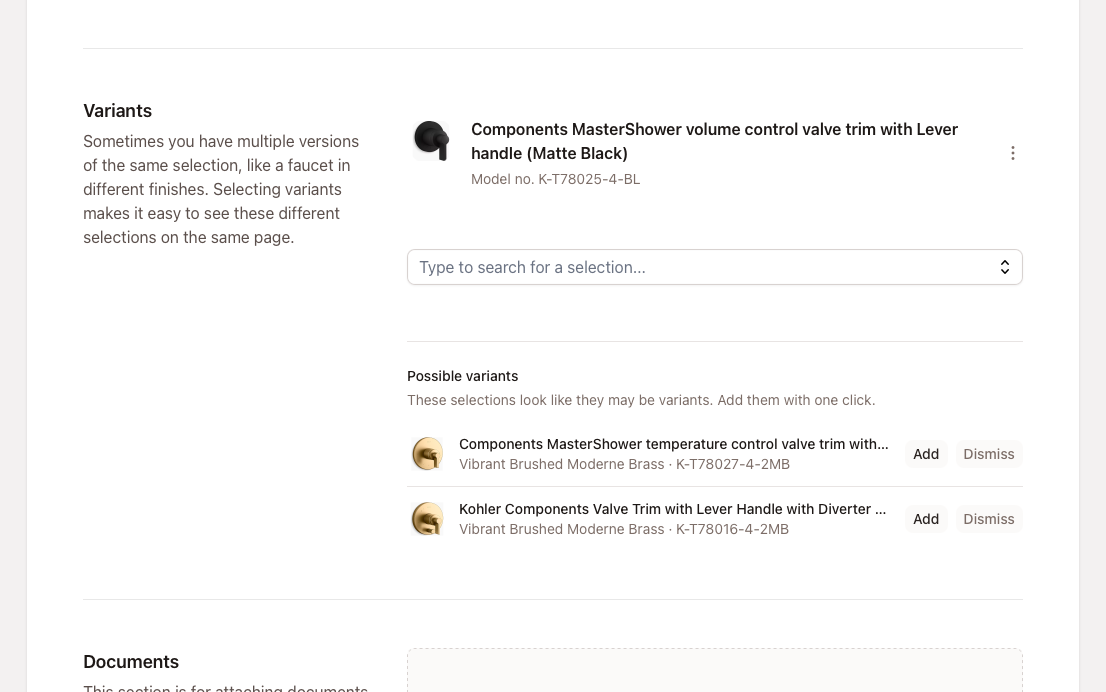Click 'Model no. K-T78025-4-BL' text
Viewport: 1106px width, 692px height.
pos(555,179)
